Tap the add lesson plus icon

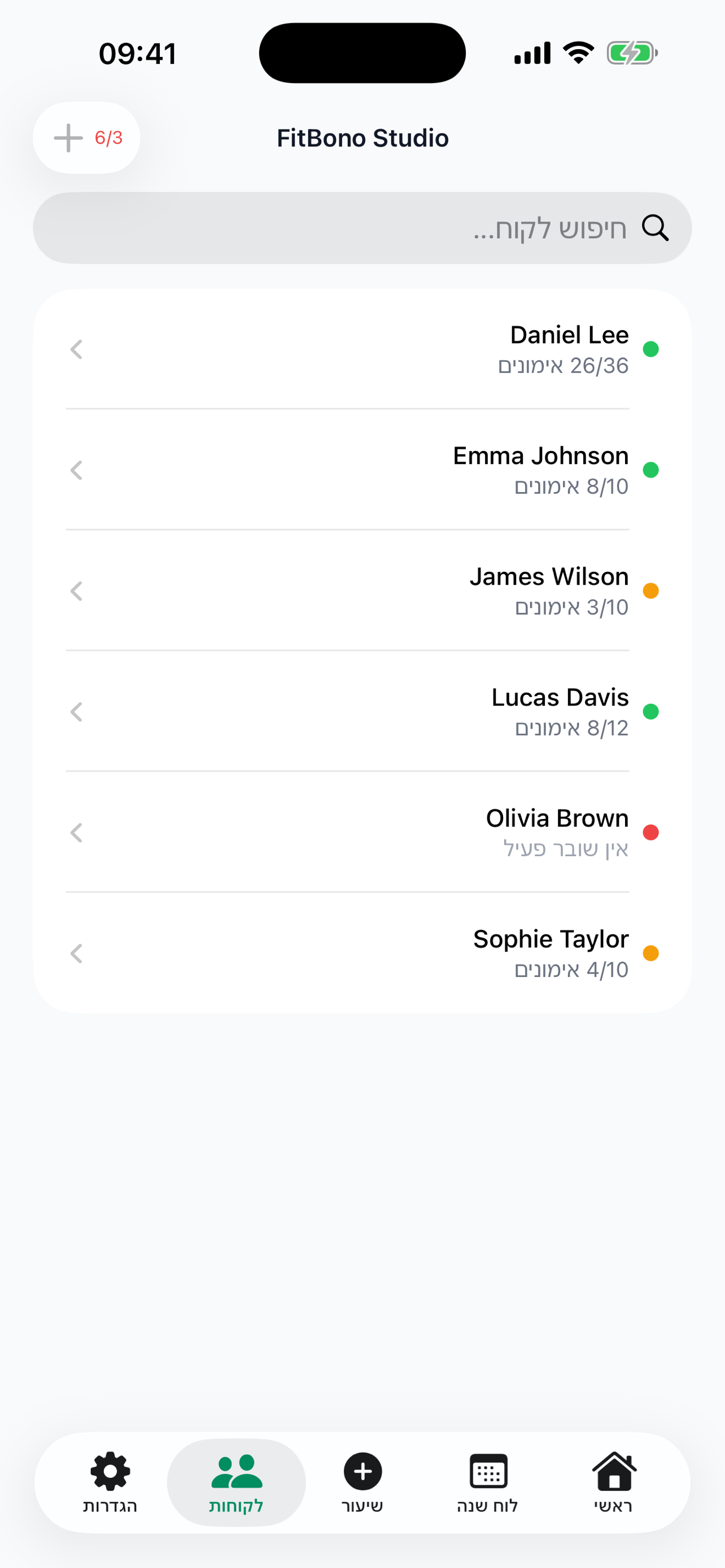click(x=363, y=1471)
